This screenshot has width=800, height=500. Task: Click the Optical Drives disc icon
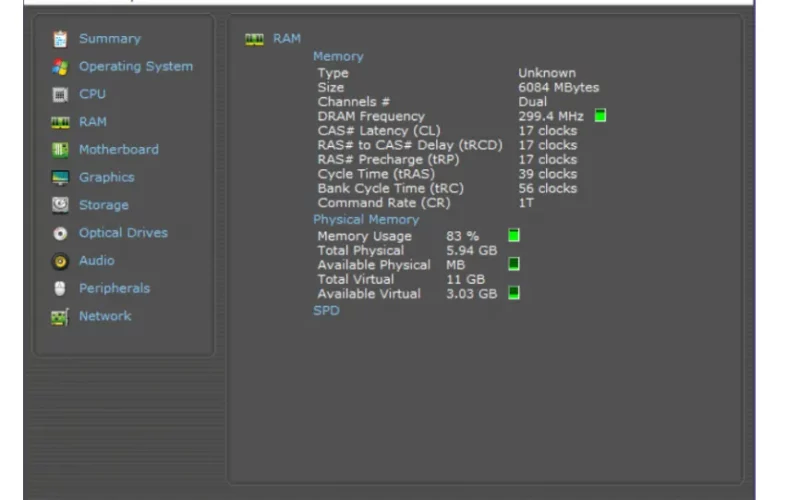click(x=60, y=233)
